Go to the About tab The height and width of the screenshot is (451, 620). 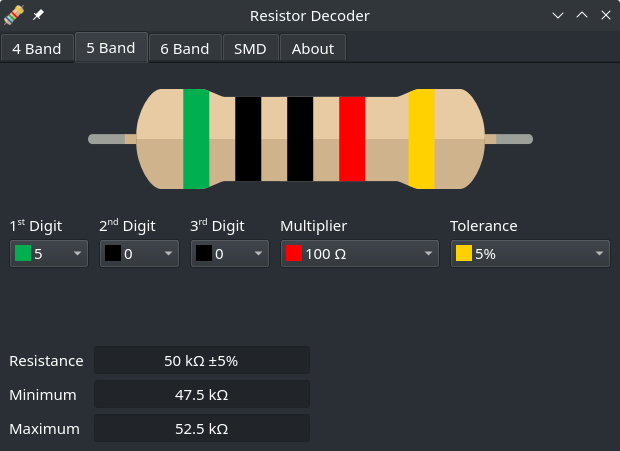(x=313, y=48)
